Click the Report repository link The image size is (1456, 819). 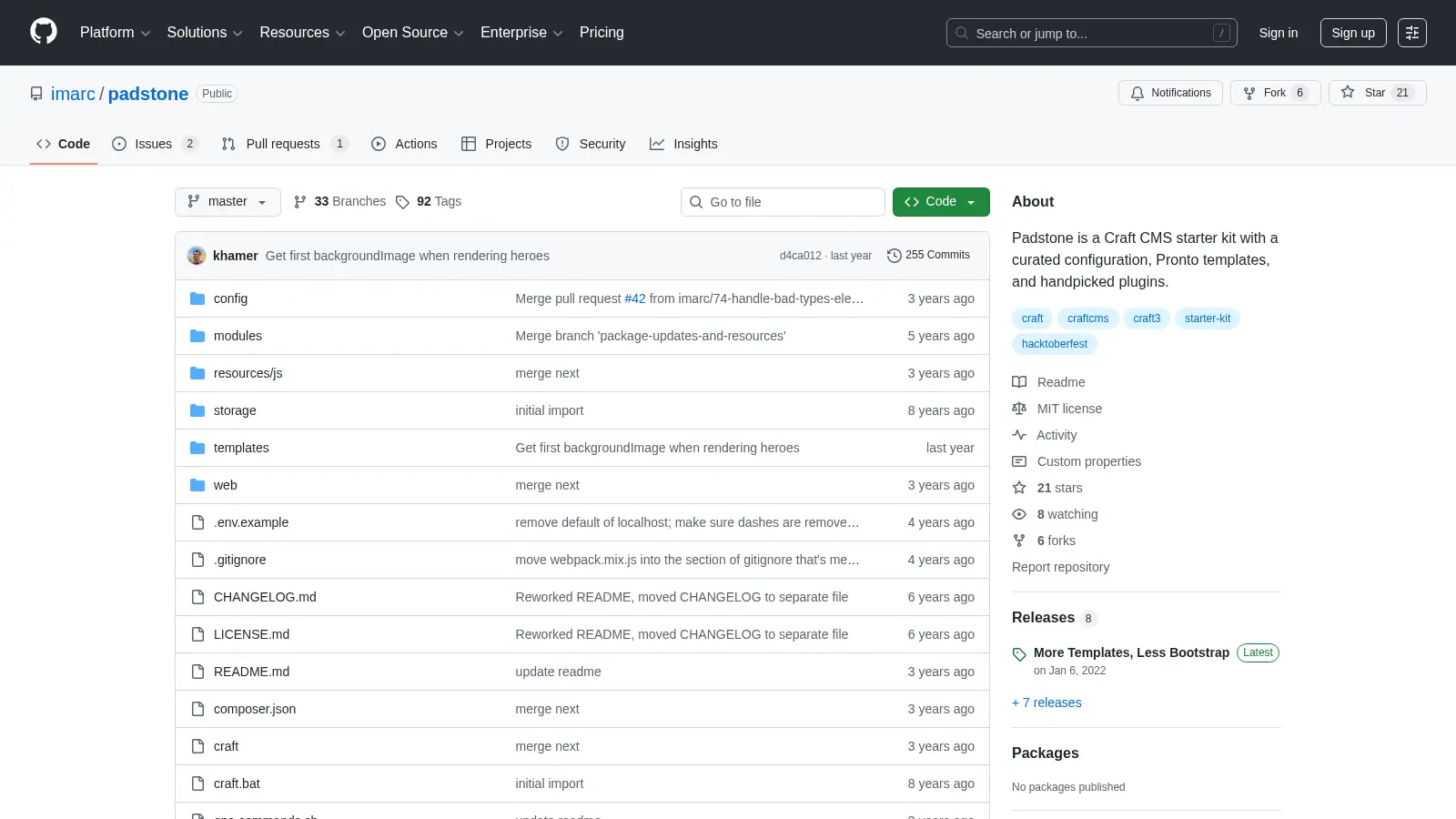1060,567
